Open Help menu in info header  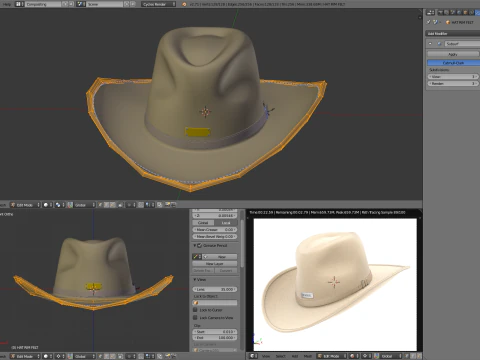[7, 4]
